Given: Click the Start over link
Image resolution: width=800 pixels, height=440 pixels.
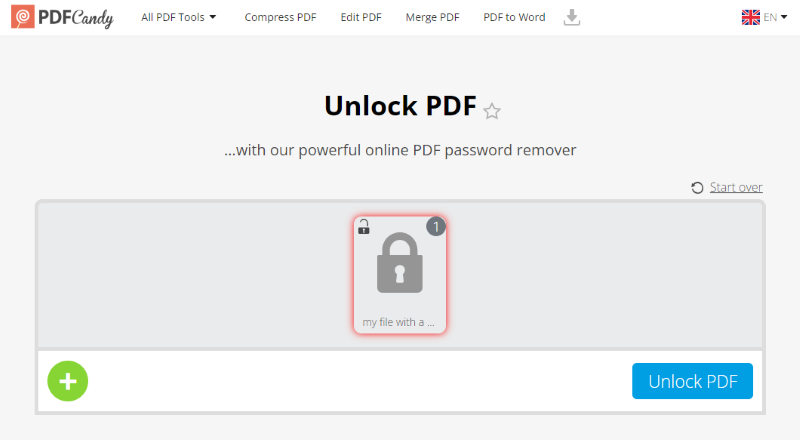Looking at the screenshot, I should pos(736,187).
